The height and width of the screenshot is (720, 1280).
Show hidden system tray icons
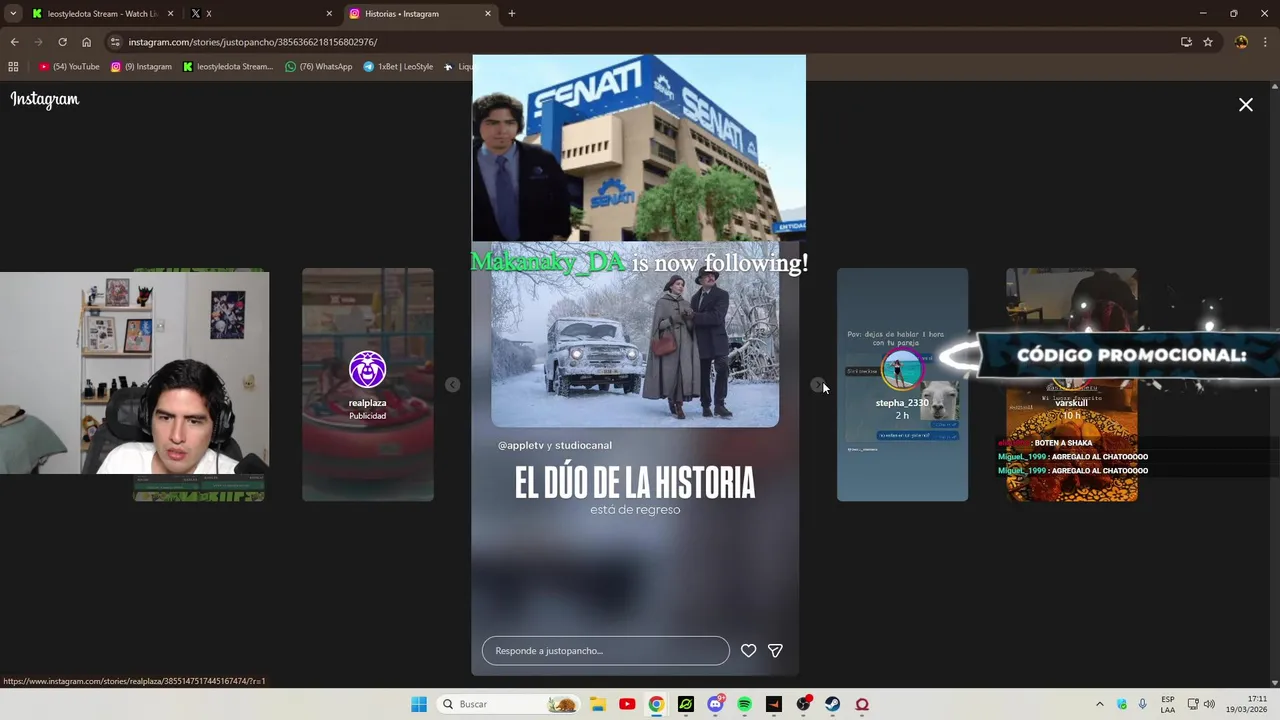click(1099, 704)
